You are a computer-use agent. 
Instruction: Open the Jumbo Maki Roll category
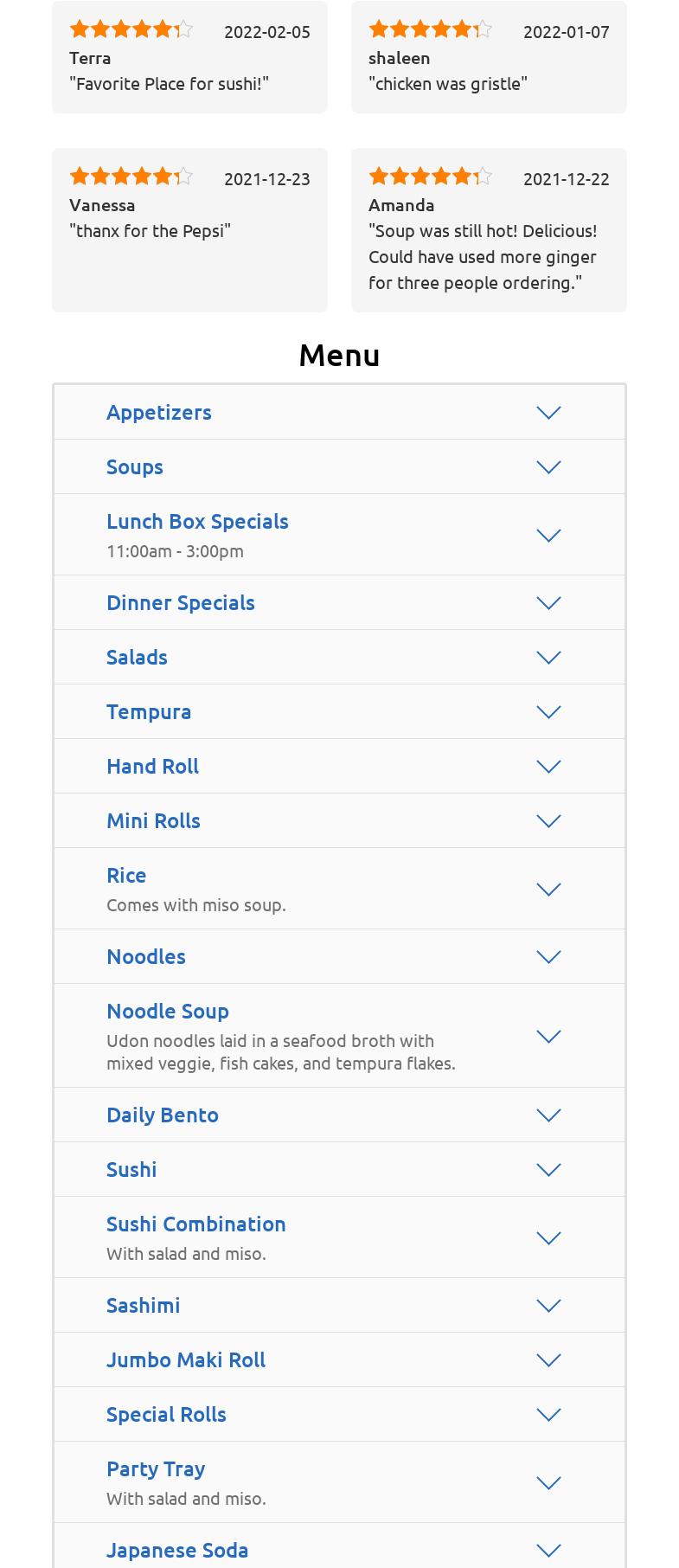coord(186,1360)
